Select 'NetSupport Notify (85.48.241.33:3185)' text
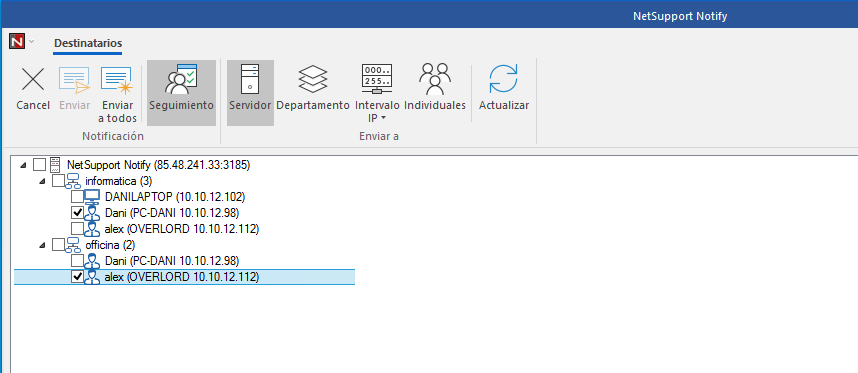 [159, 165]
